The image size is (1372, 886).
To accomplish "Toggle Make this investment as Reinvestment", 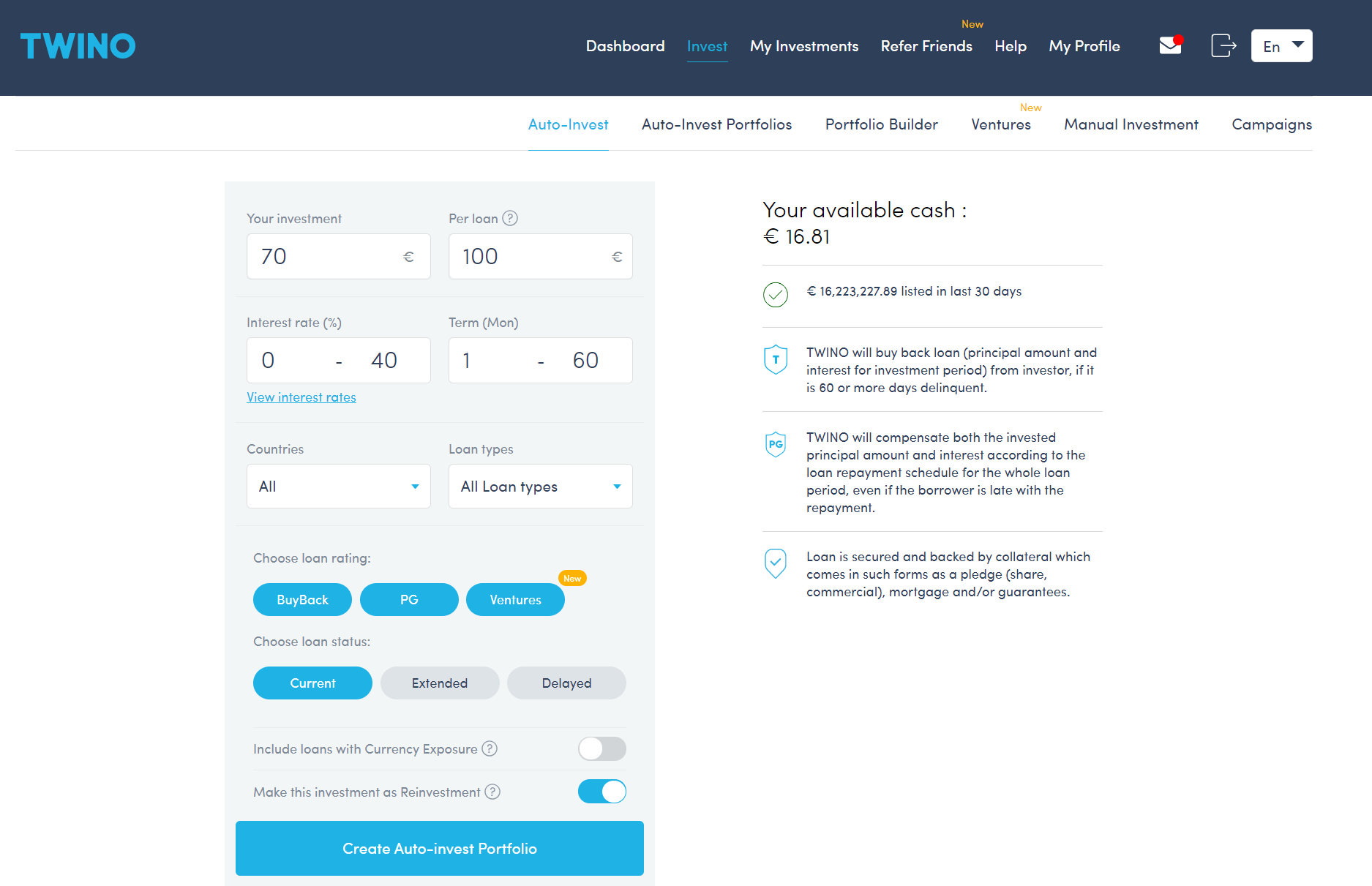I will [602, 792].
